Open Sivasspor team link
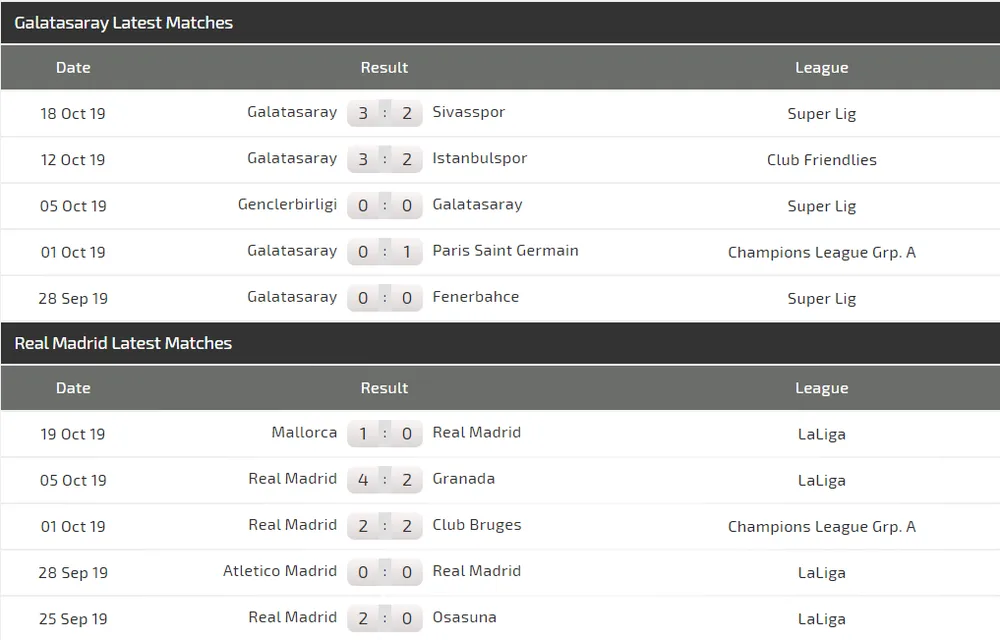 tap(469, 112)
